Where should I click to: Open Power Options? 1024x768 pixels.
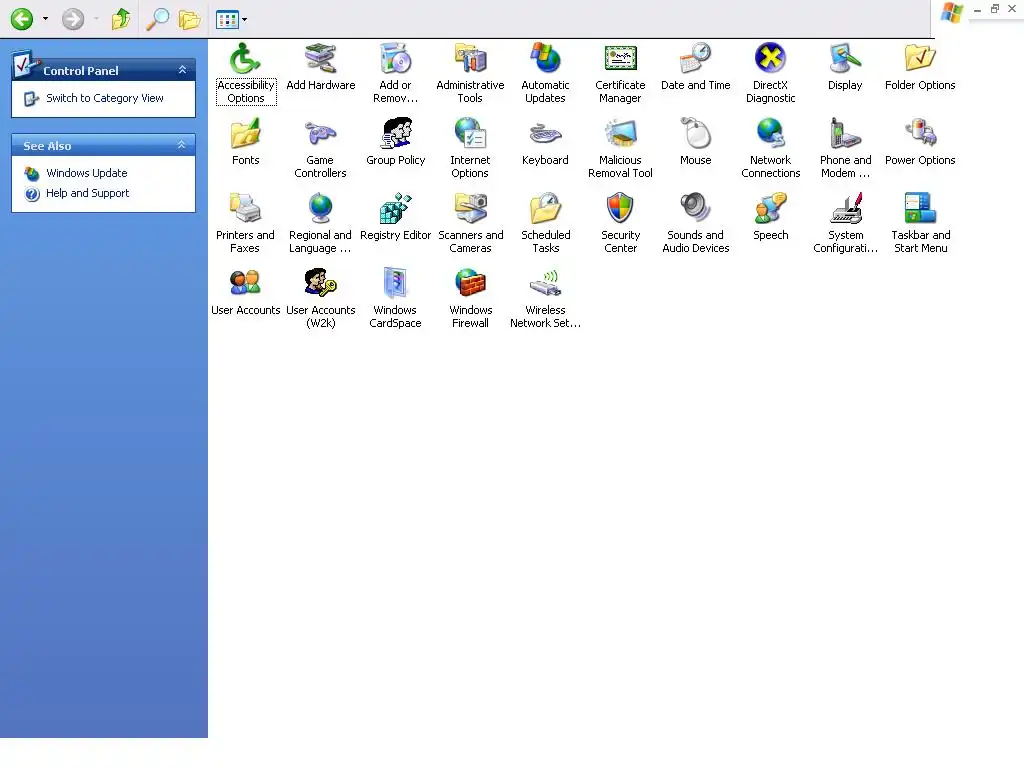pos(920,142)
